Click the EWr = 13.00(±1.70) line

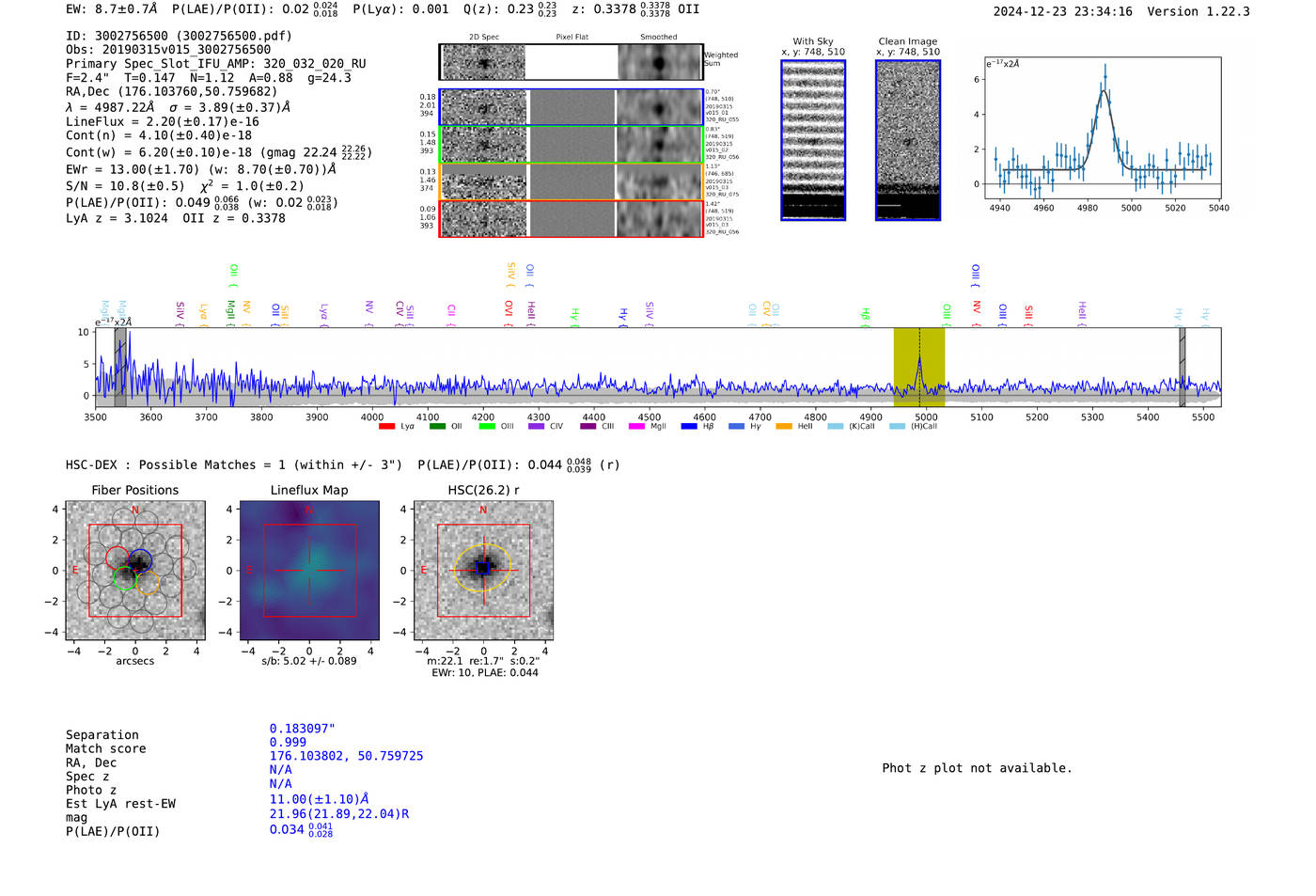pos(200,169)
